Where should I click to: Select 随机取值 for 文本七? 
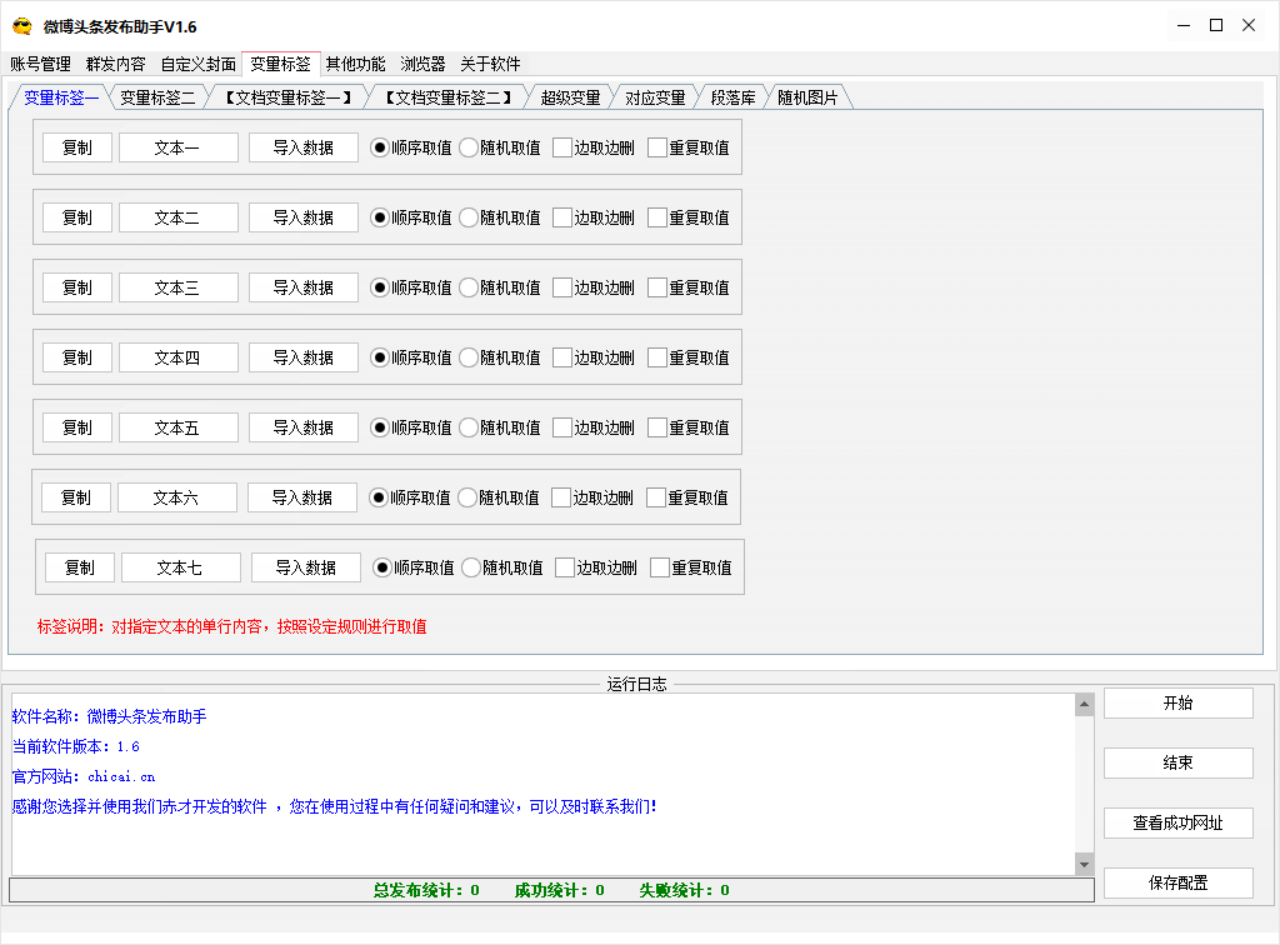click(x=502, y=567)
